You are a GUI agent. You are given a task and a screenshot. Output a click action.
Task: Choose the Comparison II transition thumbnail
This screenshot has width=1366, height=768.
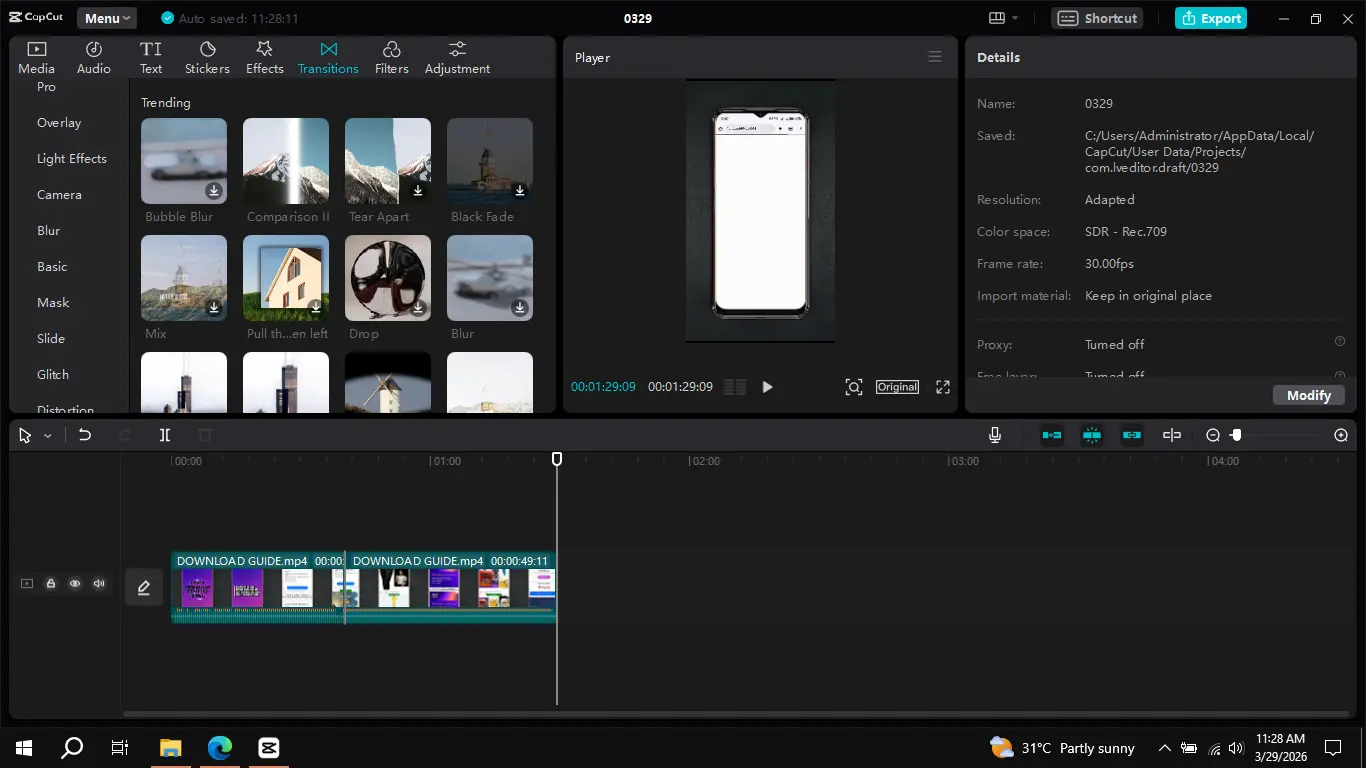pyautogui.click(x=286, y=161)
